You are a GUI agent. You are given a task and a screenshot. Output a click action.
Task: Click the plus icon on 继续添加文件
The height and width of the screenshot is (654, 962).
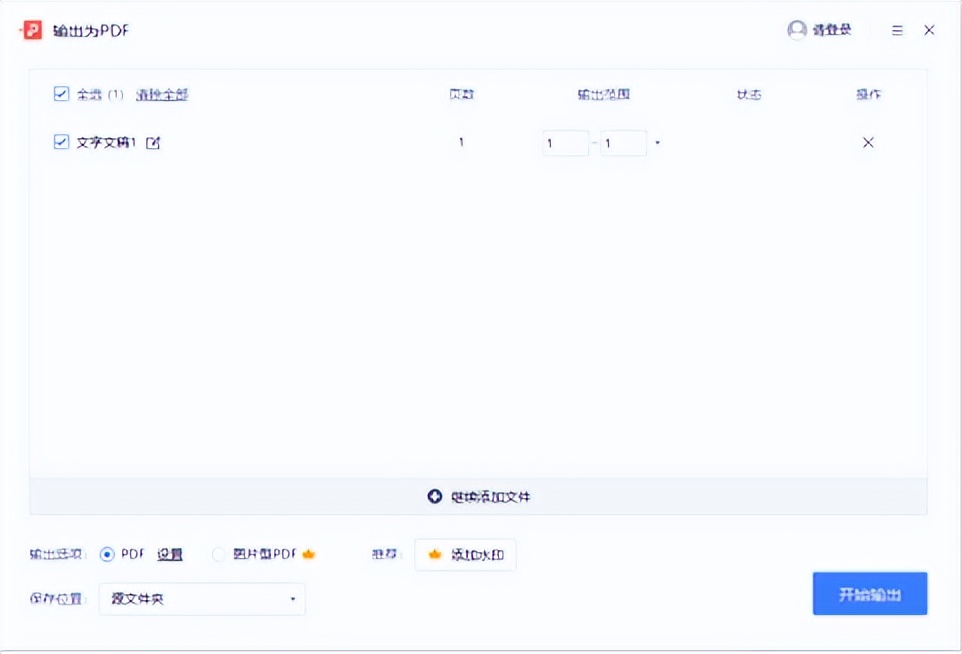click(x=434, y=496)
